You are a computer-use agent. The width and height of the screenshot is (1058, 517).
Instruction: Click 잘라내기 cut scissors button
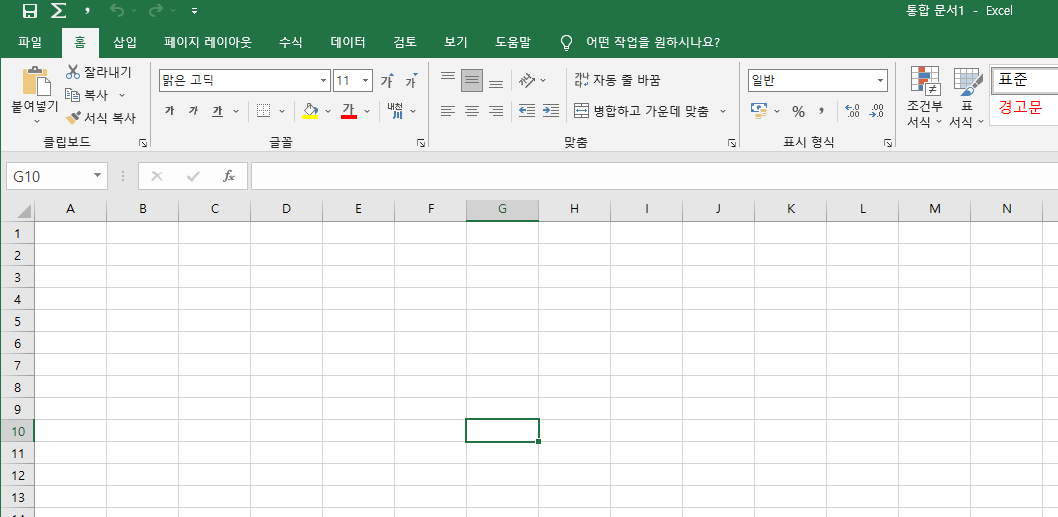(99, 72)
